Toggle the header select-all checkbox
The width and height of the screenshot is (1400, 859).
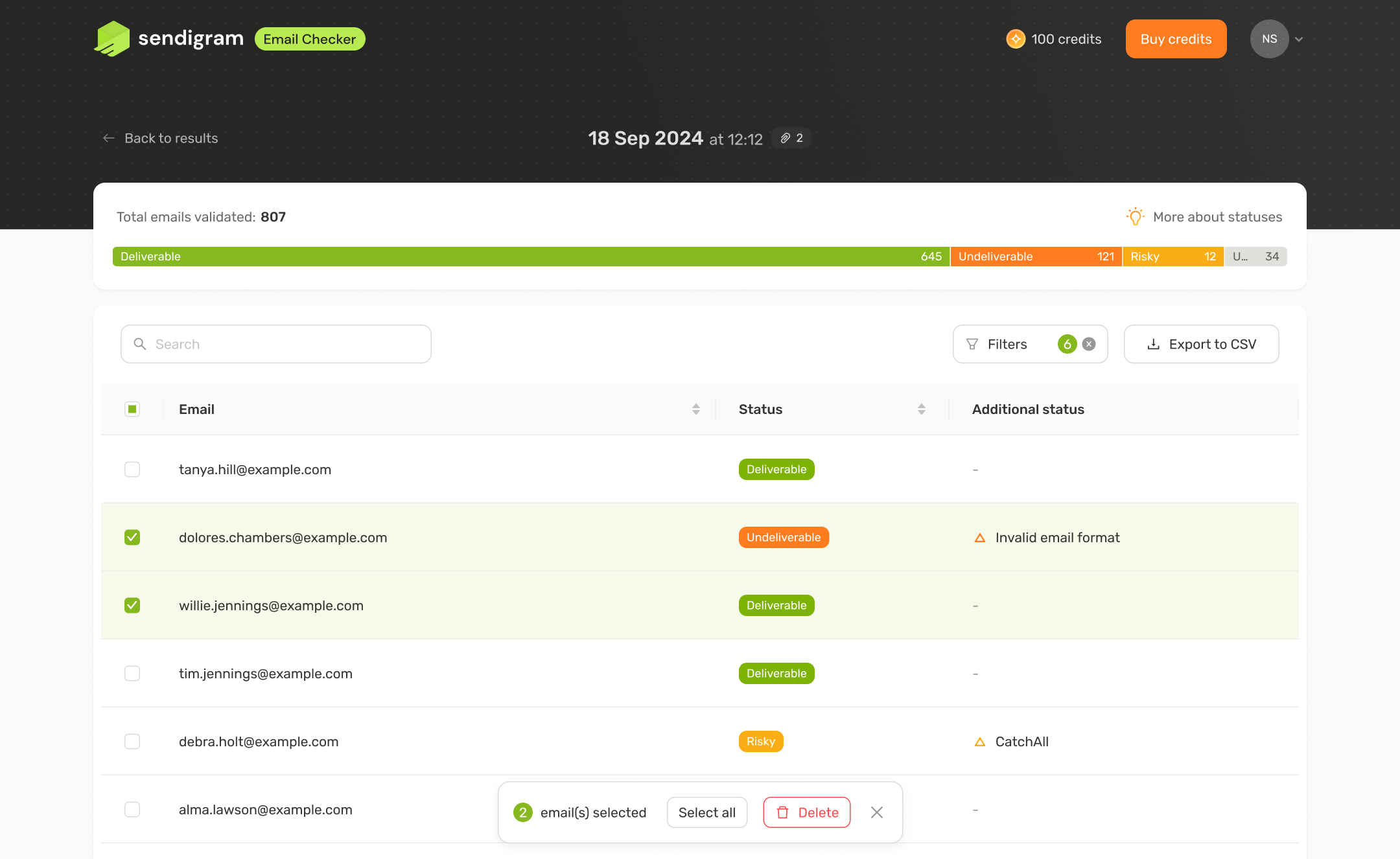132,409
